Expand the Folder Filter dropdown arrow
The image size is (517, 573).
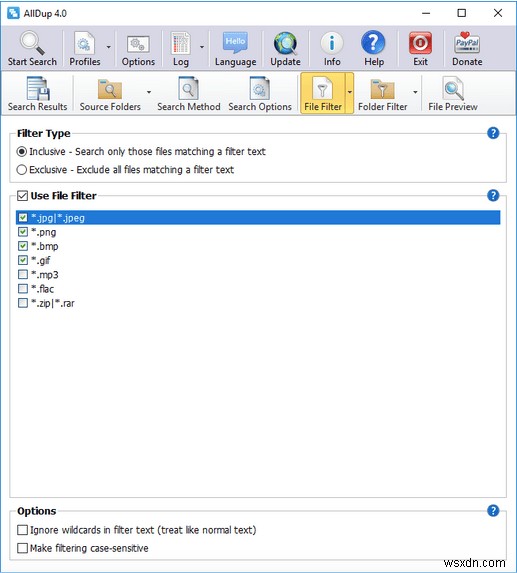pyautogui.click(x=415, y=92)
